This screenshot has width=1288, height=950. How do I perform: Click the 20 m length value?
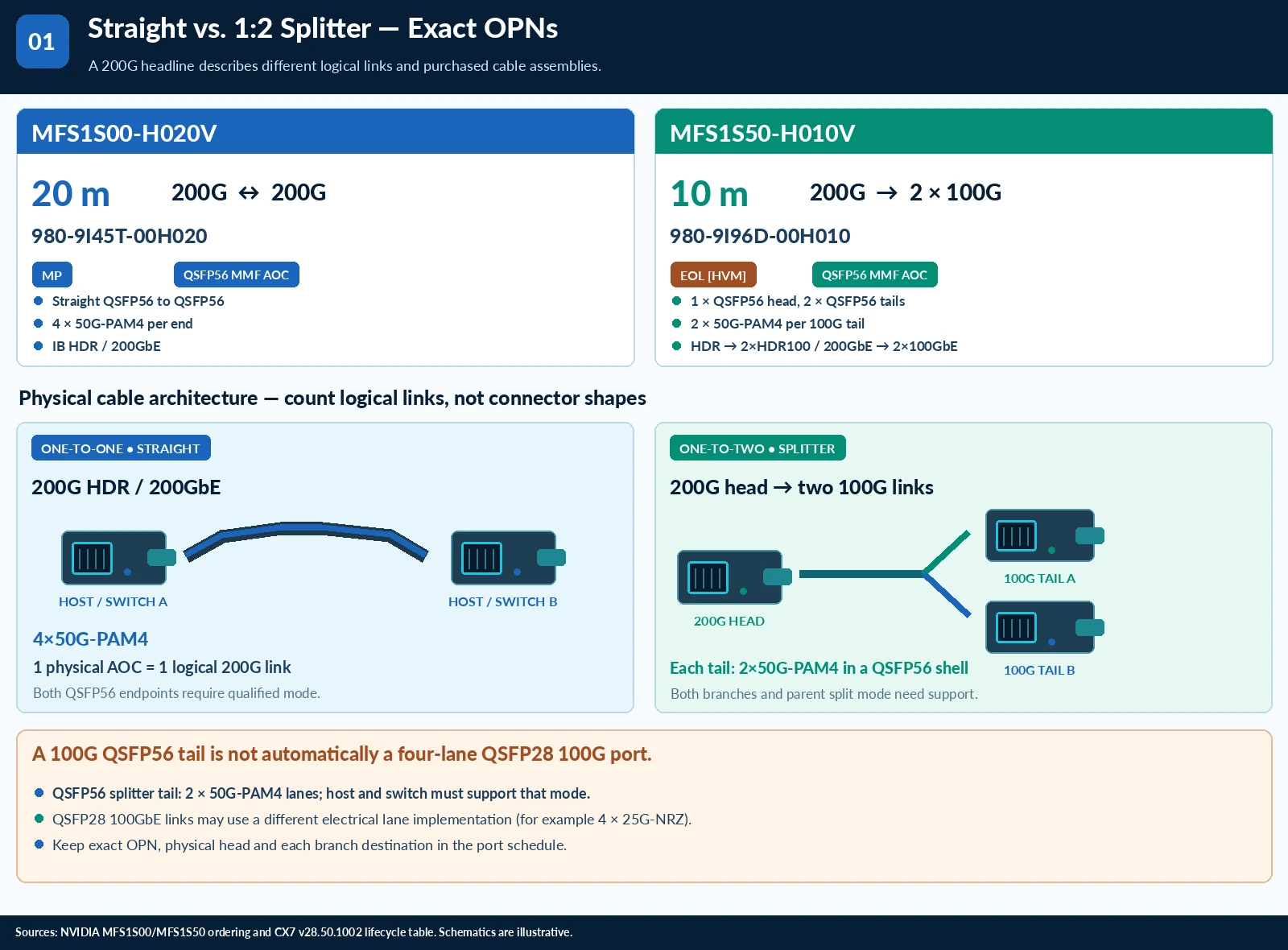point(71,194)
